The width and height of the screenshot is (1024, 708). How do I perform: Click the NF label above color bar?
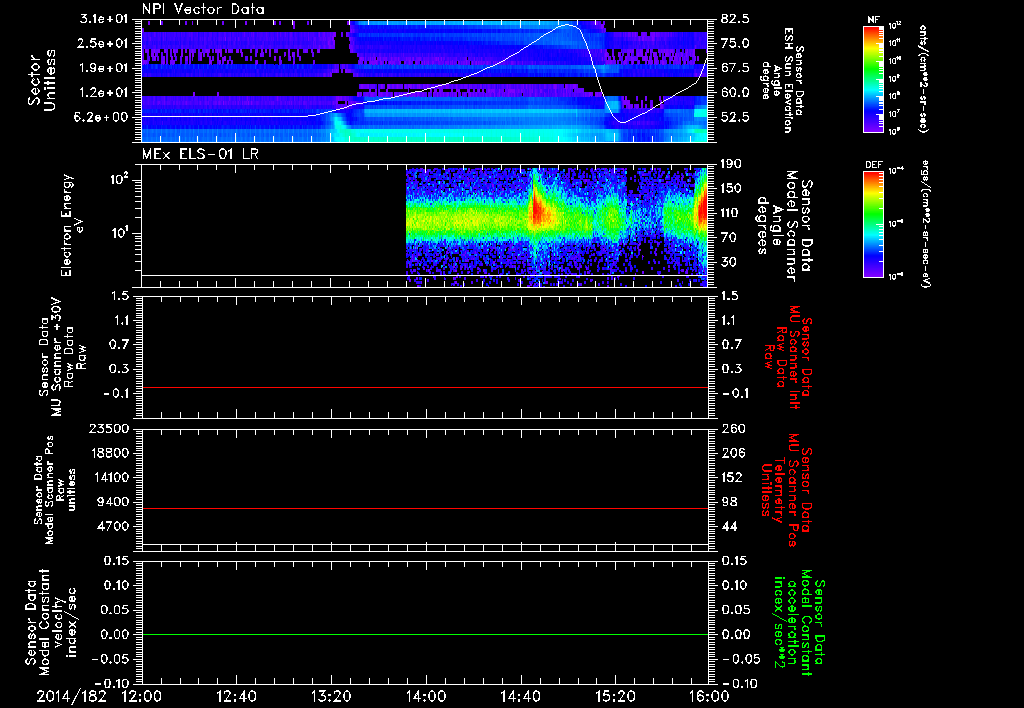[873, 20]
